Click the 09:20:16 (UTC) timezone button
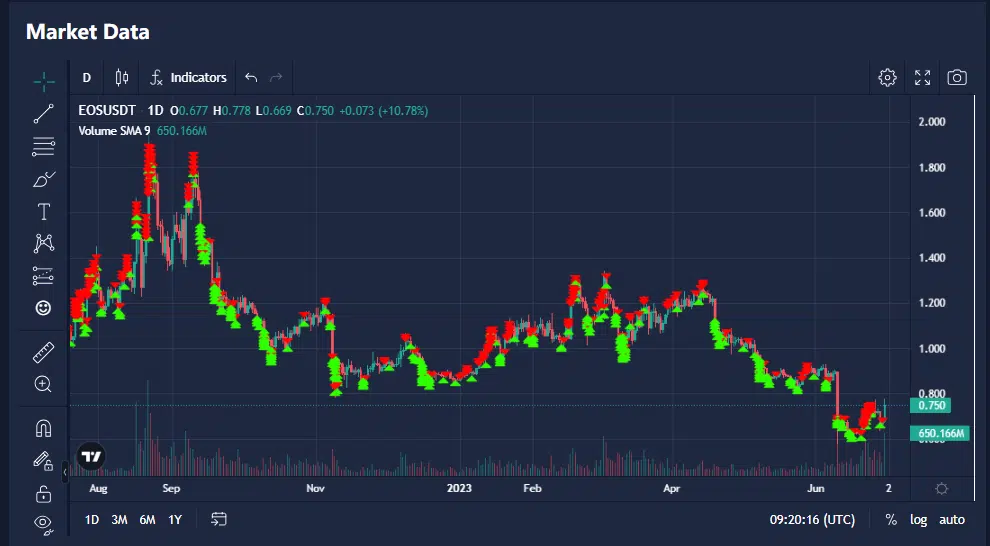990x546 pixels. (x=812, y=519)
